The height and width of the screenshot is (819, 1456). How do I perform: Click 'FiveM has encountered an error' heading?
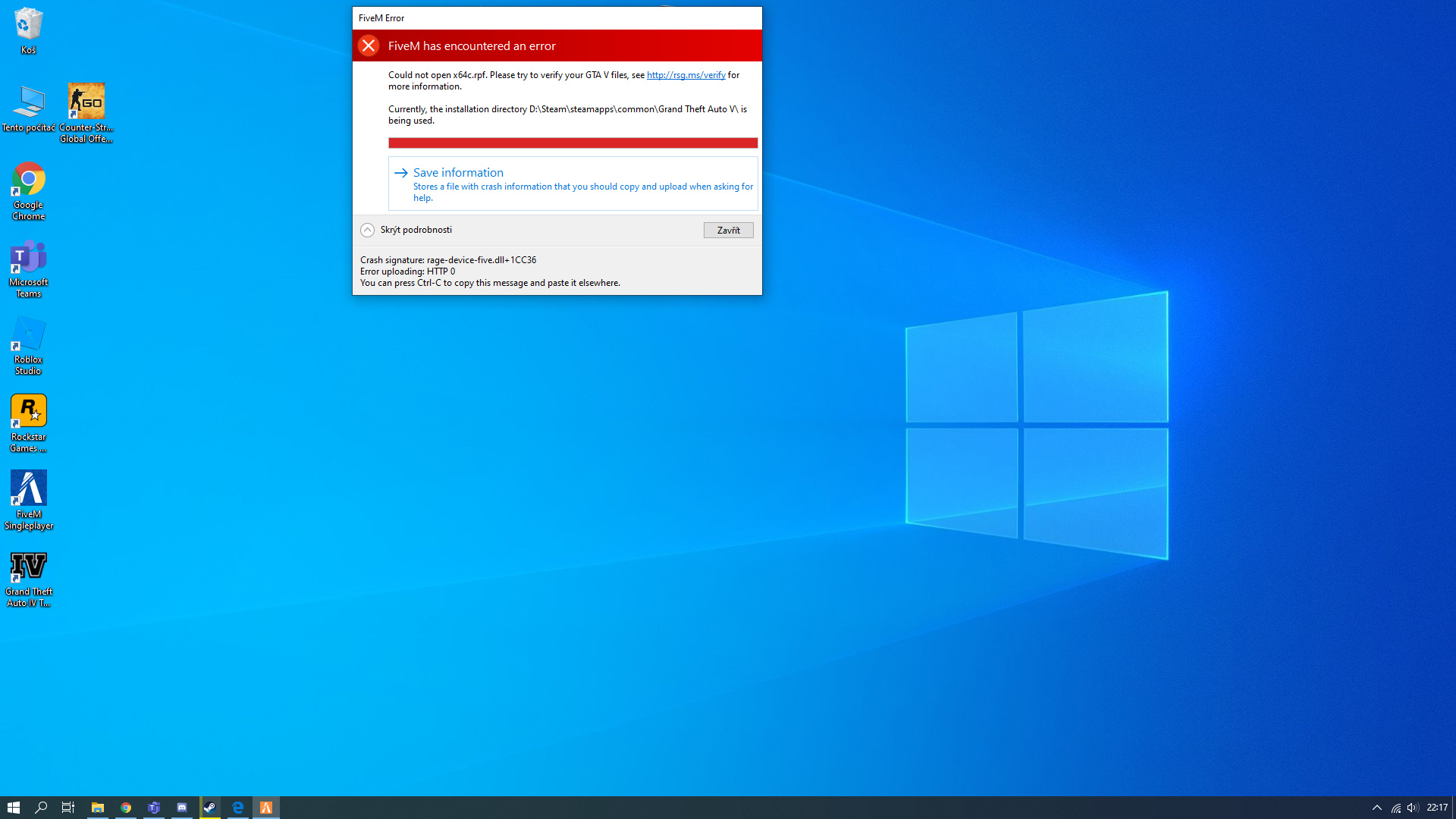472,45
